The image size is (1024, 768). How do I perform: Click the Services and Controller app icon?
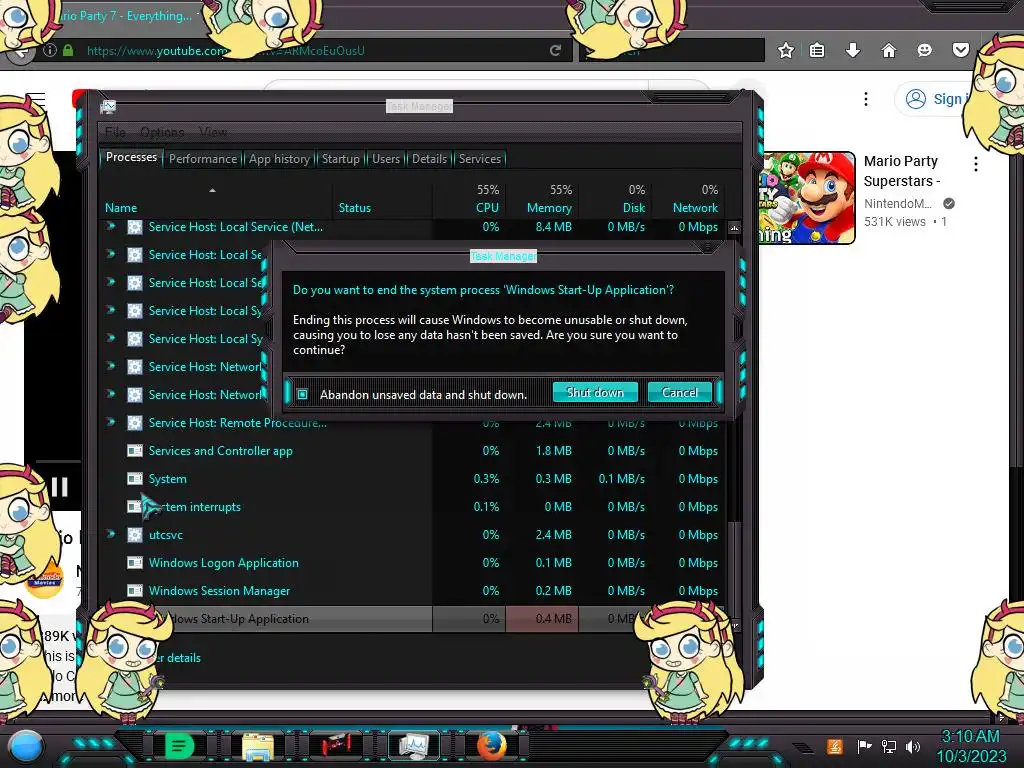(135, 451)
